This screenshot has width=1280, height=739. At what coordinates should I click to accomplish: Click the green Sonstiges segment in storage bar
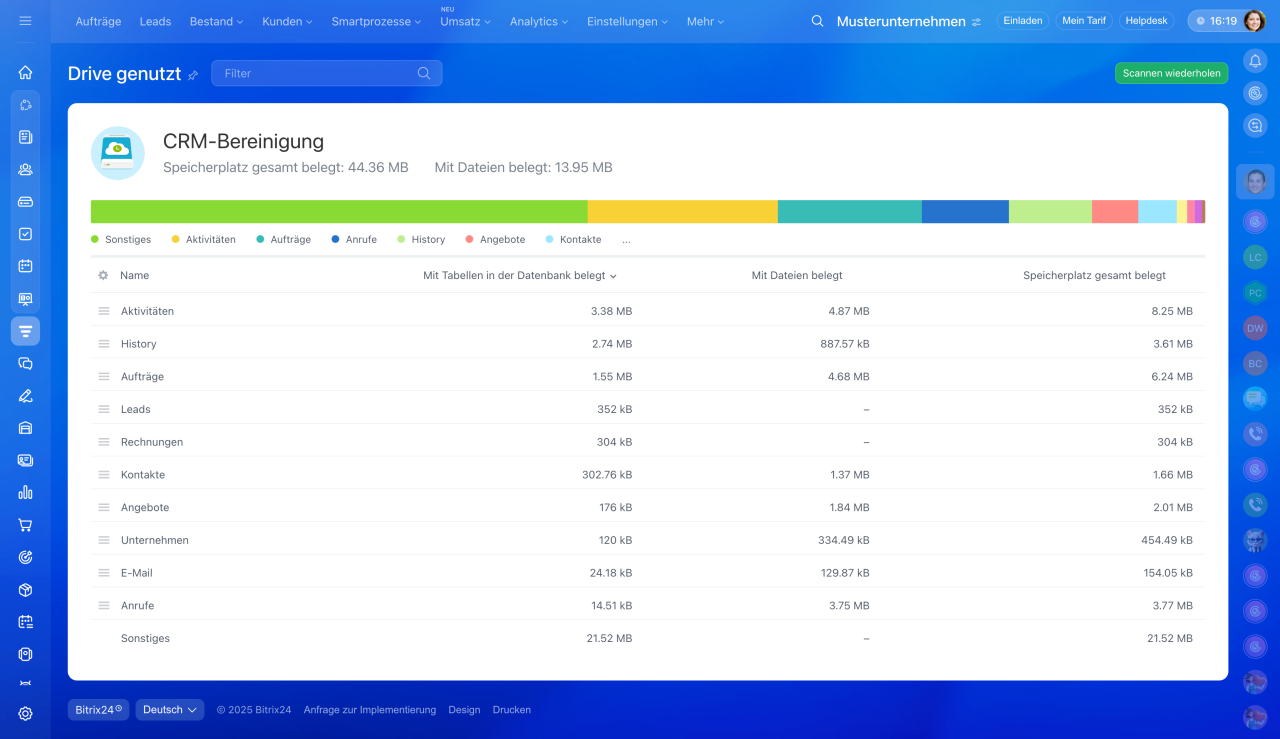pos(338,211)
